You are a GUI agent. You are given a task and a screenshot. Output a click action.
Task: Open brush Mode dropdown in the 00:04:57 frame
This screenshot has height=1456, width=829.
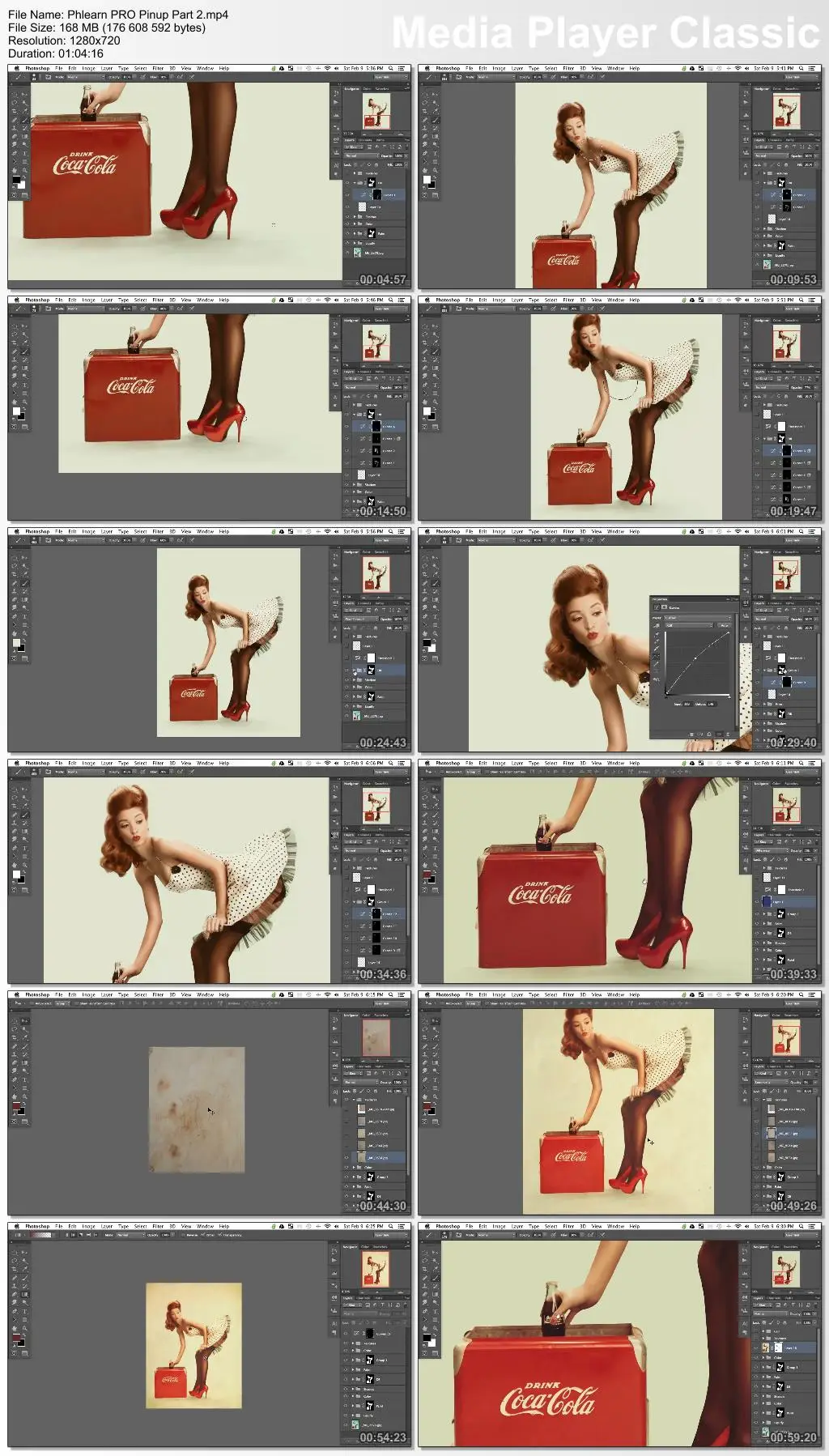[x=85, y=77]
